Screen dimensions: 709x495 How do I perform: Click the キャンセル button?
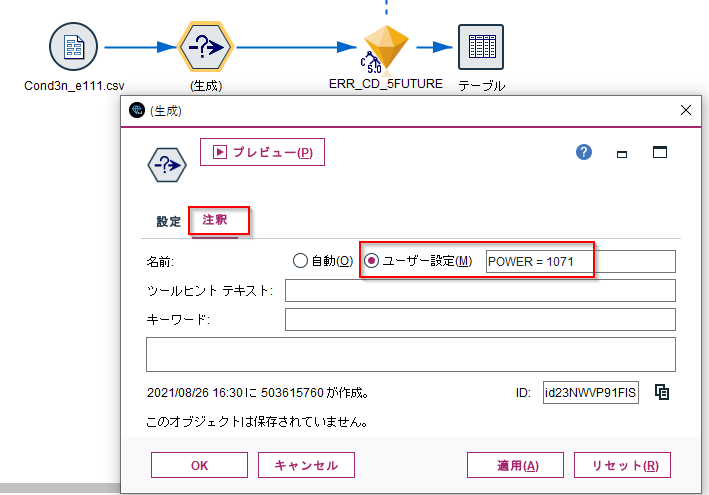(306, 465)
